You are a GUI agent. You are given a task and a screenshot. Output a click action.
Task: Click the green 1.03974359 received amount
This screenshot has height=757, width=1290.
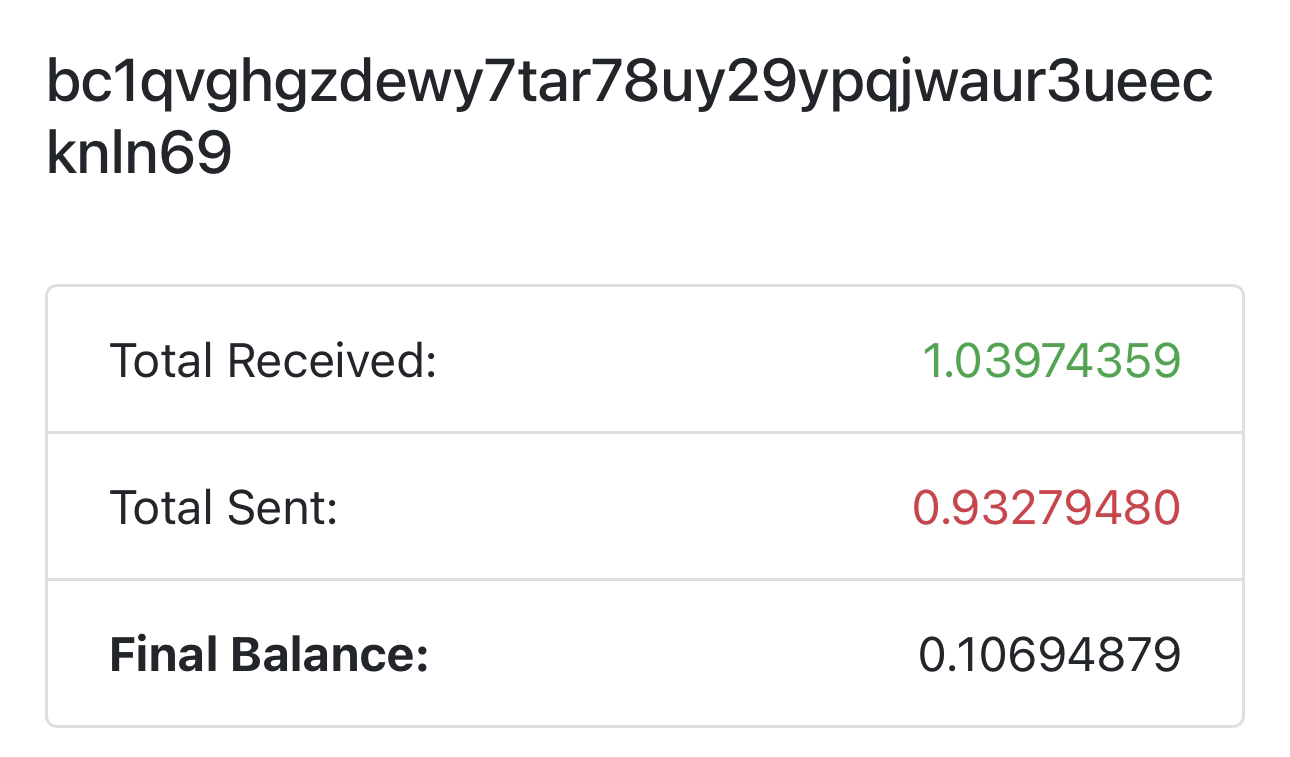pos(1050,360)
